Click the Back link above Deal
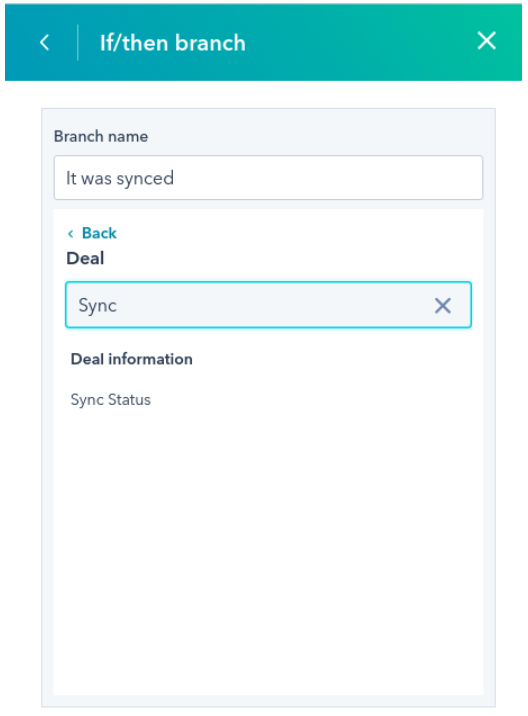Image resolution: width=528 pixels, height=716 pixels. click(99, 233)
